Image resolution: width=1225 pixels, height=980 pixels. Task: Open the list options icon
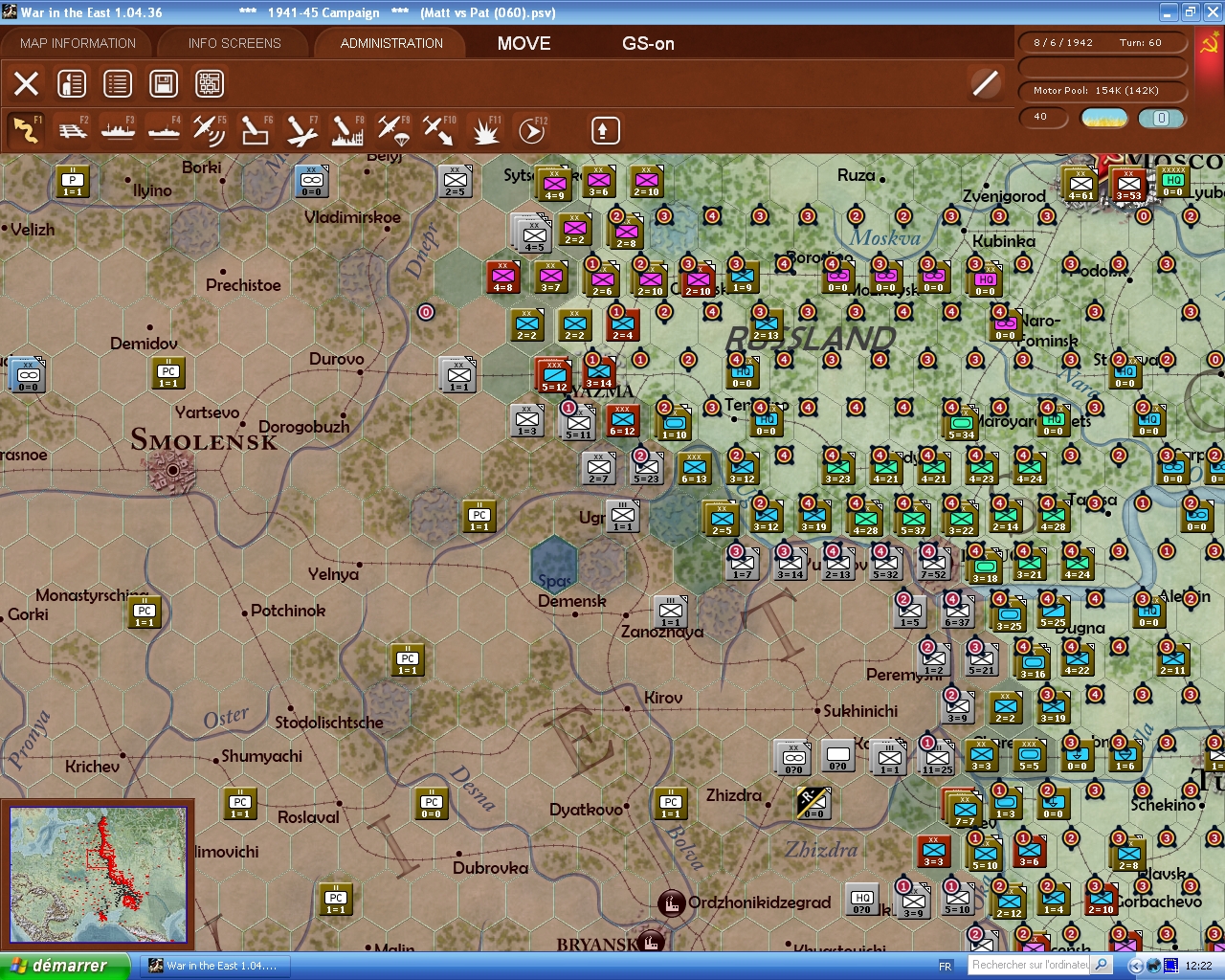coord(118,83)
